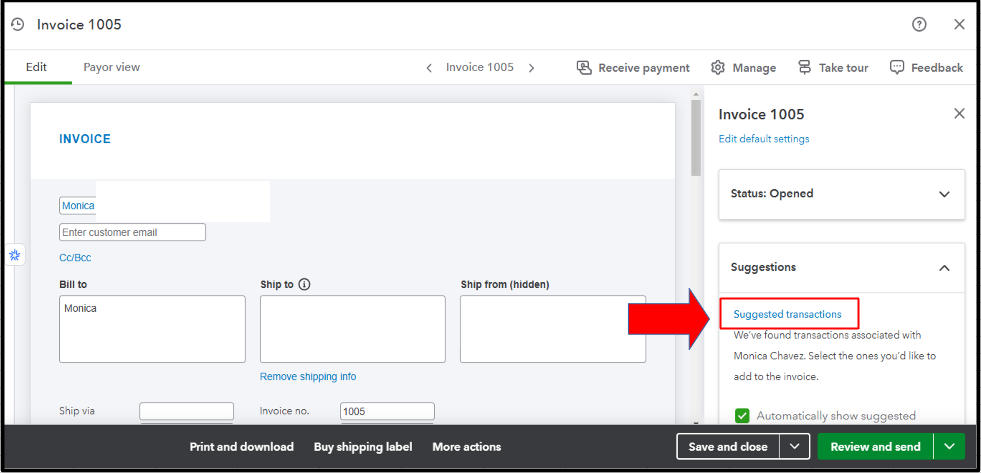
Task: Close the Invoice 1005 side panel
Action: point(959,114)
